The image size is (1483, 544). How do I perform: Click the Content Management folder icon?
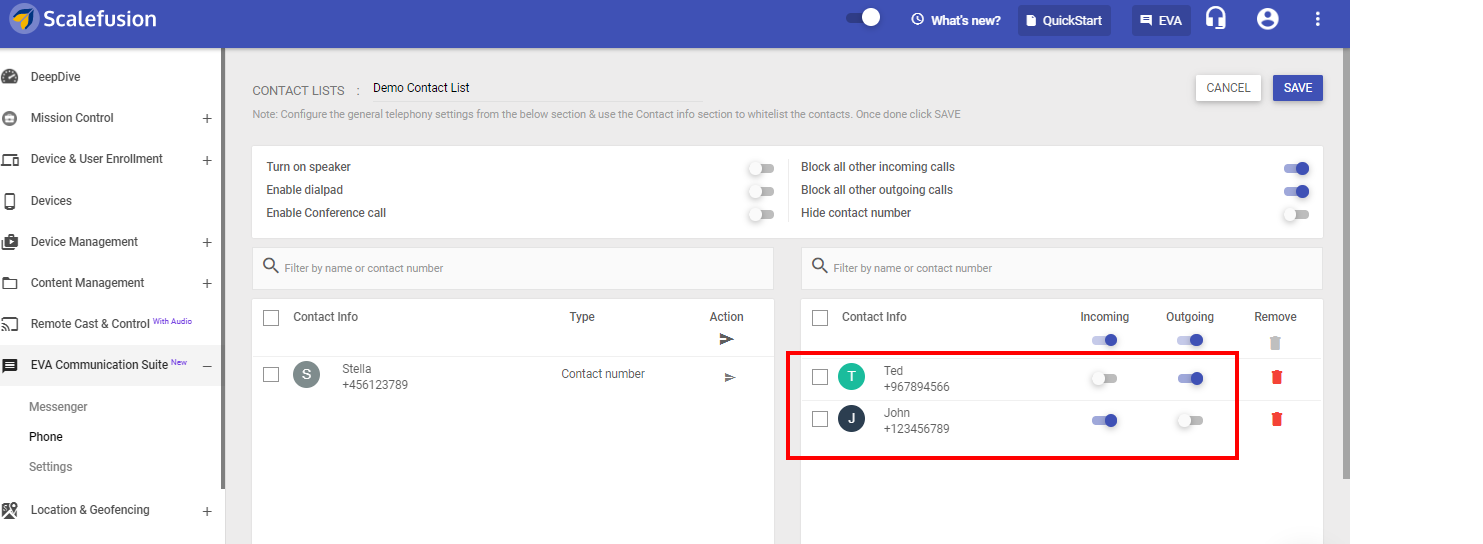(10, 283)
